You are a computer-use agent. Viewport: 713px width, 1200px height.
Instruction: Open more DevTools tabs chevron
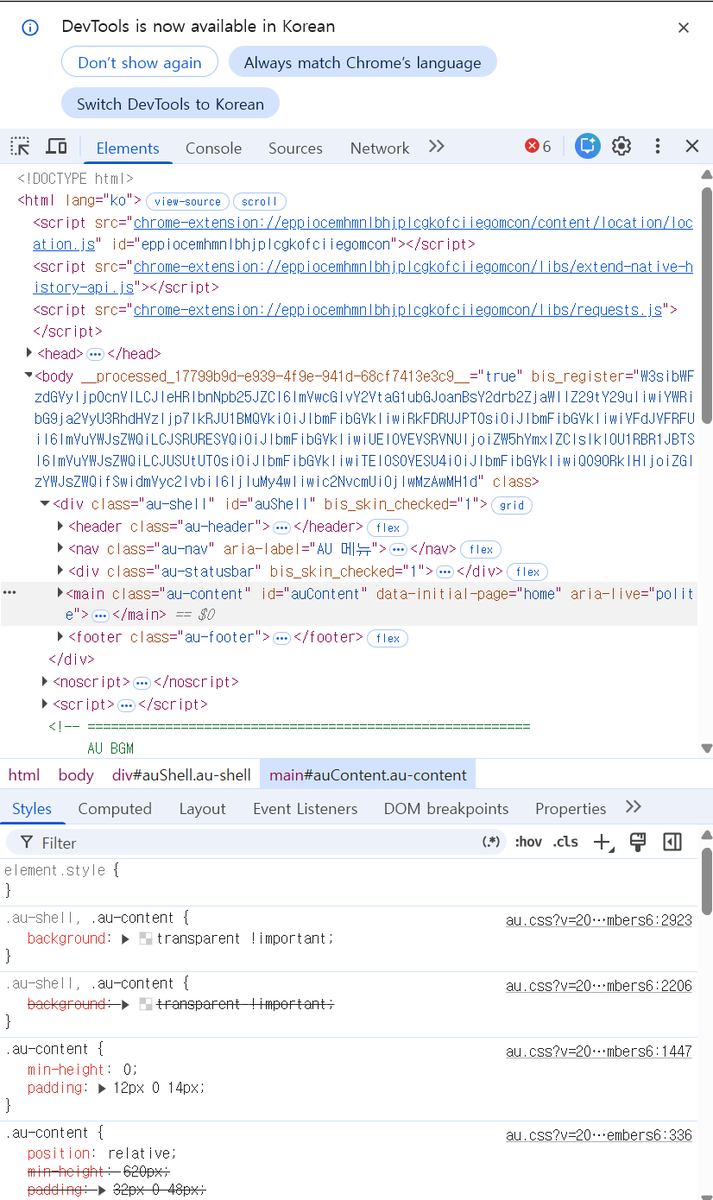(x=436, y=146)
